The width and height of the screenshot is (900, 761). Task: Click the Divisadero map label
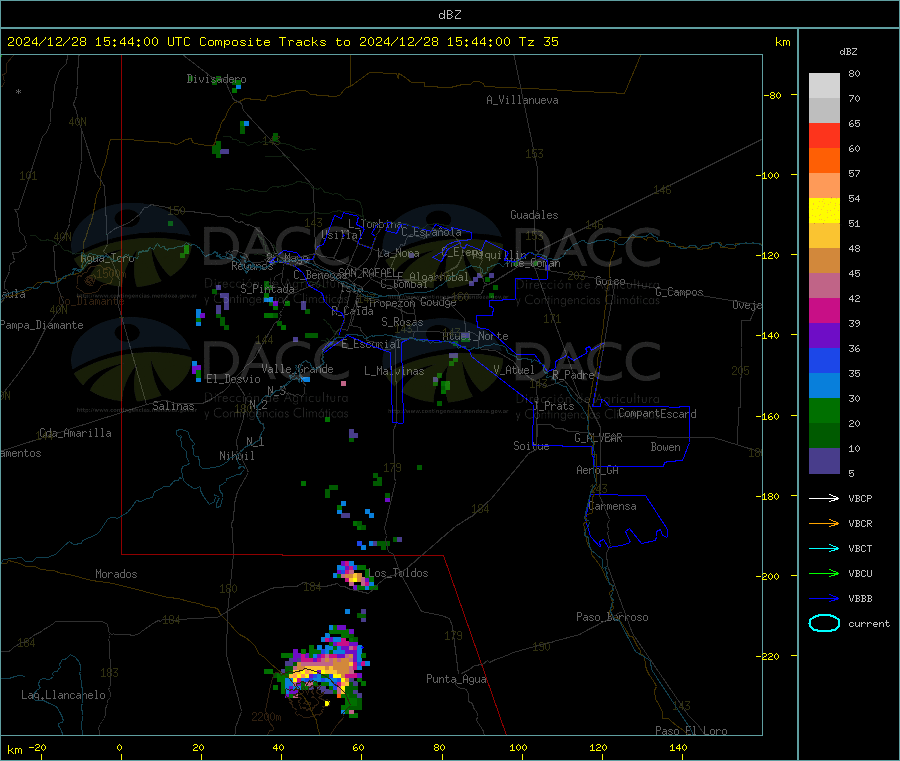[x=216, y=79]
